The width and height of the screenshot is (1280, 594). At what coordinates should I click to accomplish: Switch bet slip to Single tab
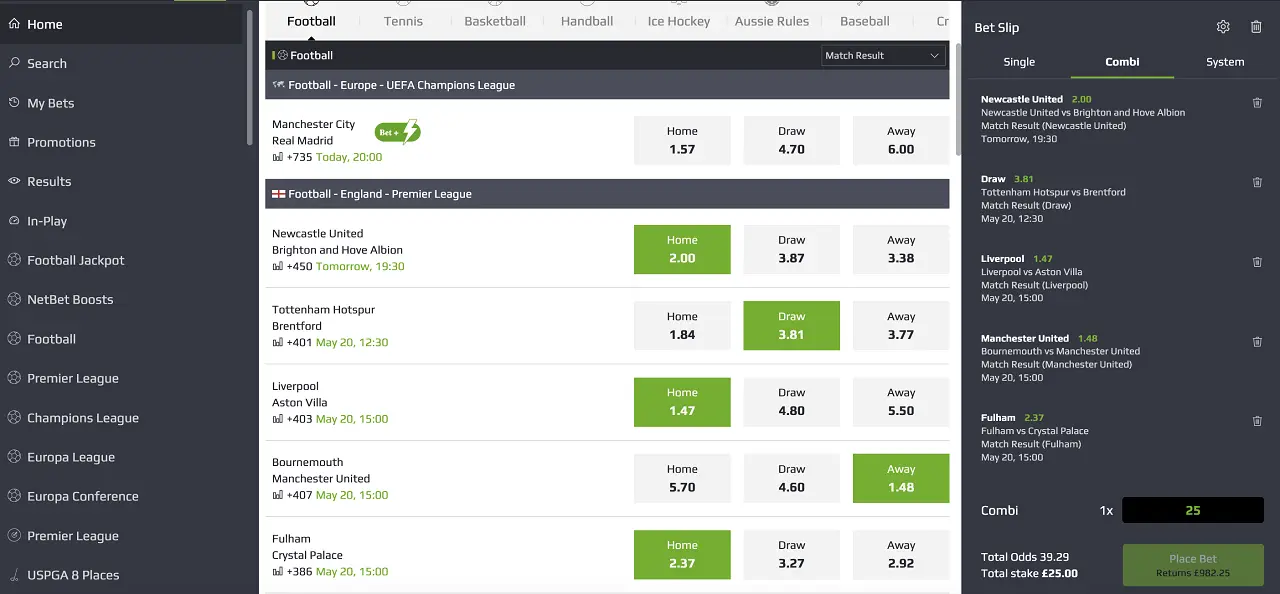[x=1019, y=62]
